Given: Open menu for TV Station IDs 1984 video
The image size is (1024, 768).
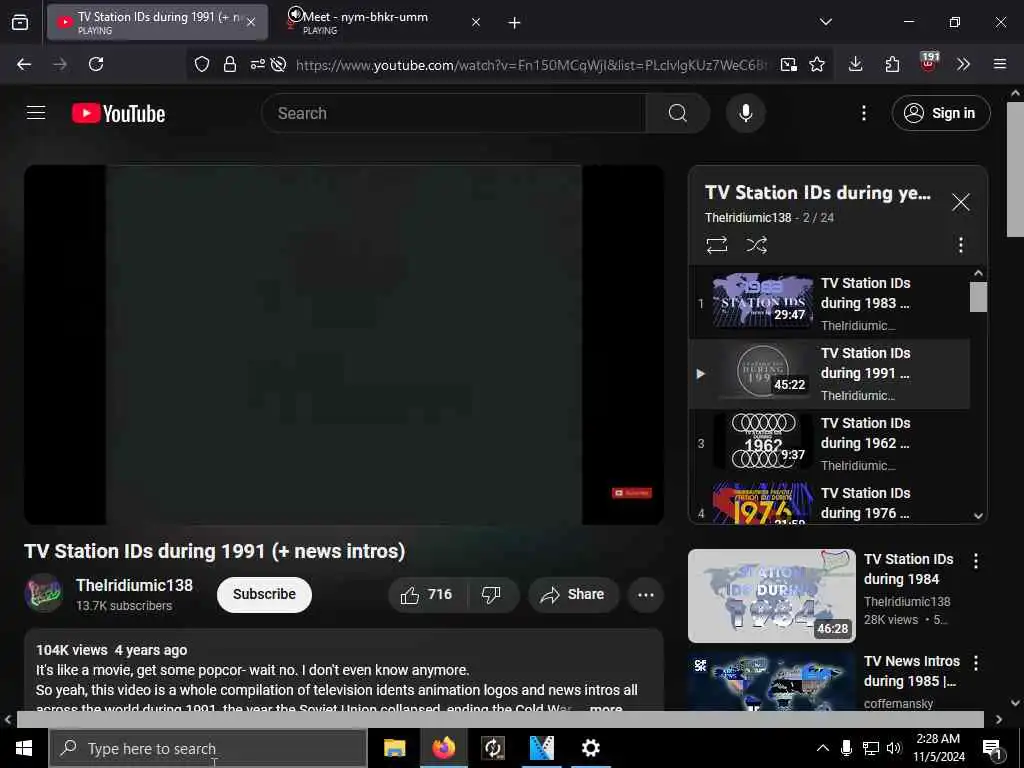Looking at the screenshot, I should [976, 560].
